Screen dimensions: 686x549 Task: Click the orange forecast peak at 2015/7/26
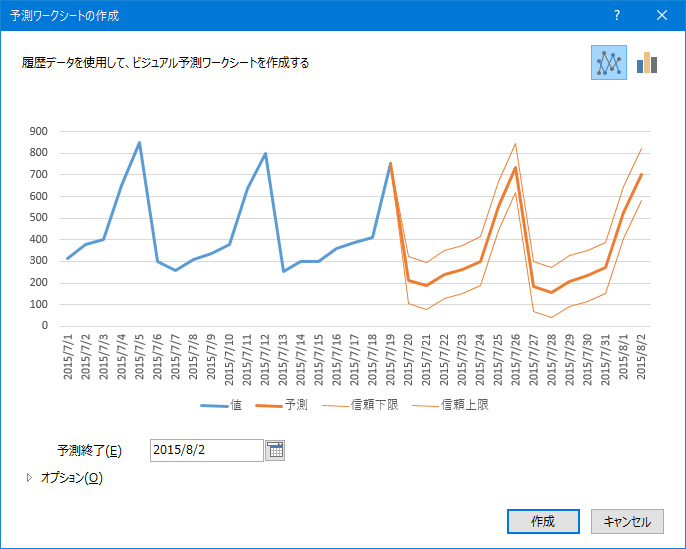(515, 167)
